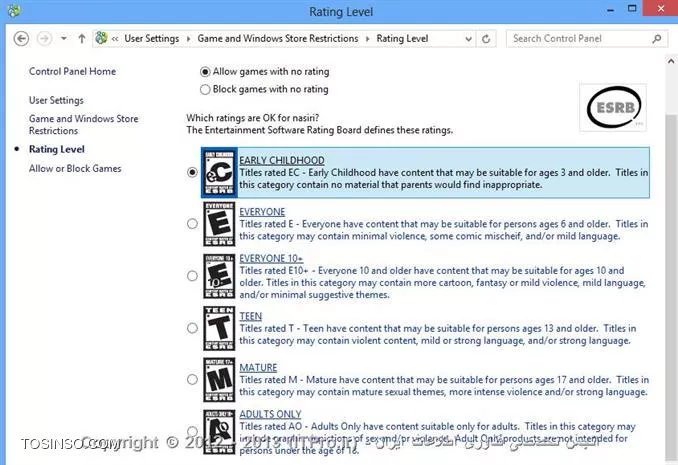Viewport: 678px width, 465px height.
Task: Click the Forward navigation arrow
Action: pyautogui.click(x=44, y=38)
